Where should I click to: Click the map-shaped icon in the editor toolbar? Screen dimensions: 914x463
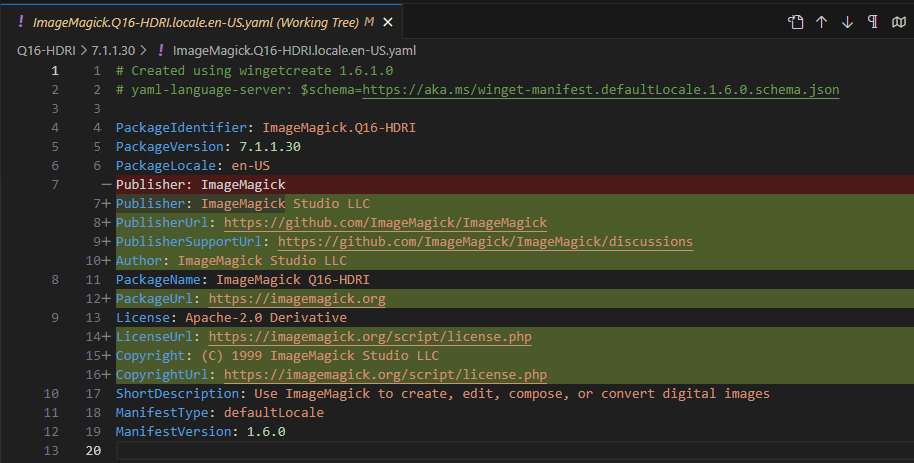tap(898, 22)
